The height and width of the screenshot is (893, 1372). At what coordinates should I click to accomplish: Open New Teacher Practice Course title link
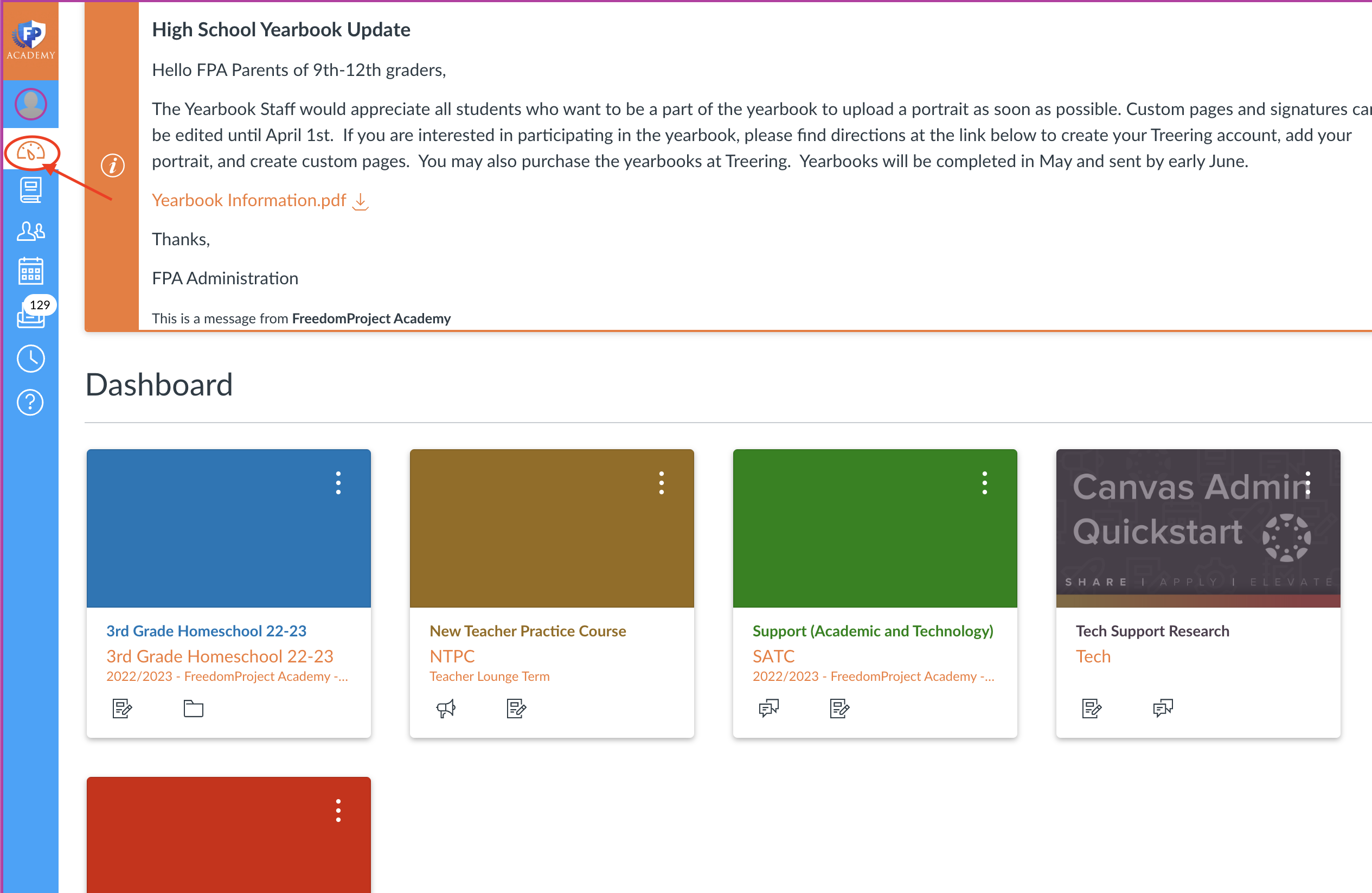pos(528,630)
